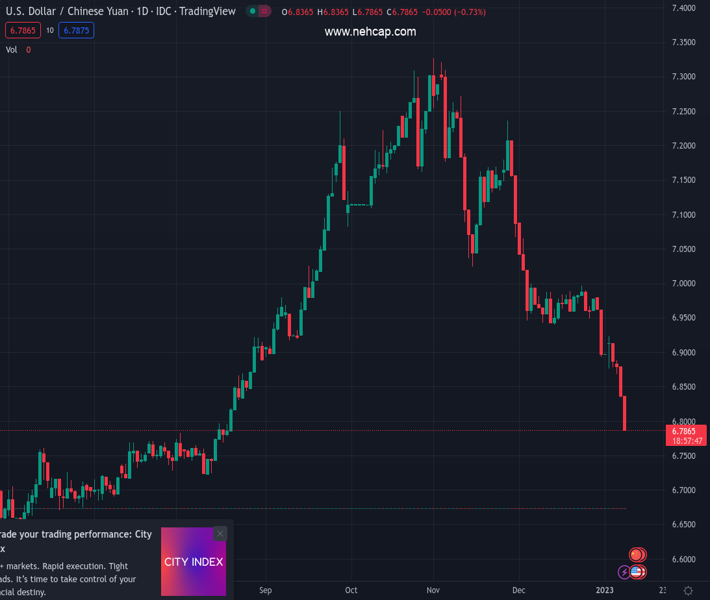Click the blue buy price 6.7875 button
The width and height of the screenshot is (710, 600).
point(76,30)
